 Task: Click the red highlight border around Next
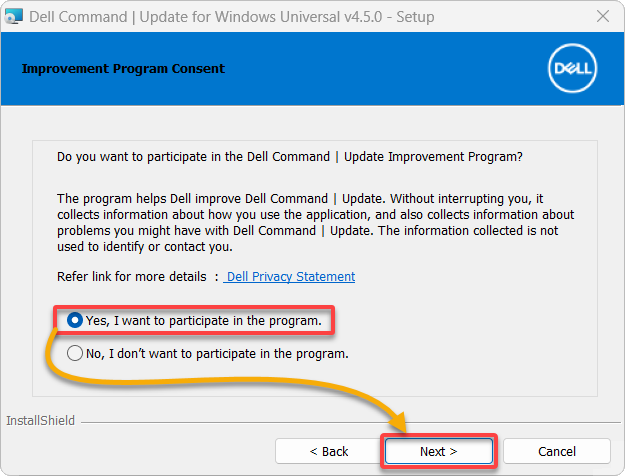click(x=438, y=436)
